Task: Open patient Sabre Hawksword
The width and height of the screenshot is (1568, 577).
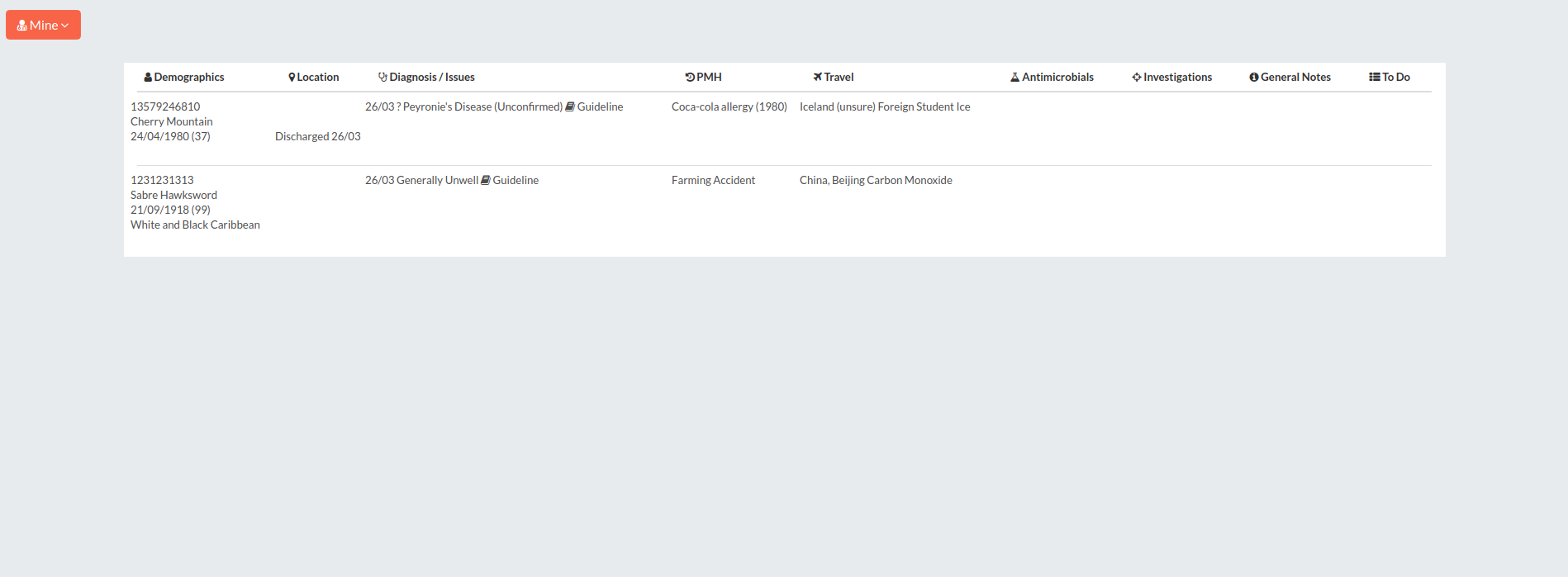Action: click(x=173, y=195)
